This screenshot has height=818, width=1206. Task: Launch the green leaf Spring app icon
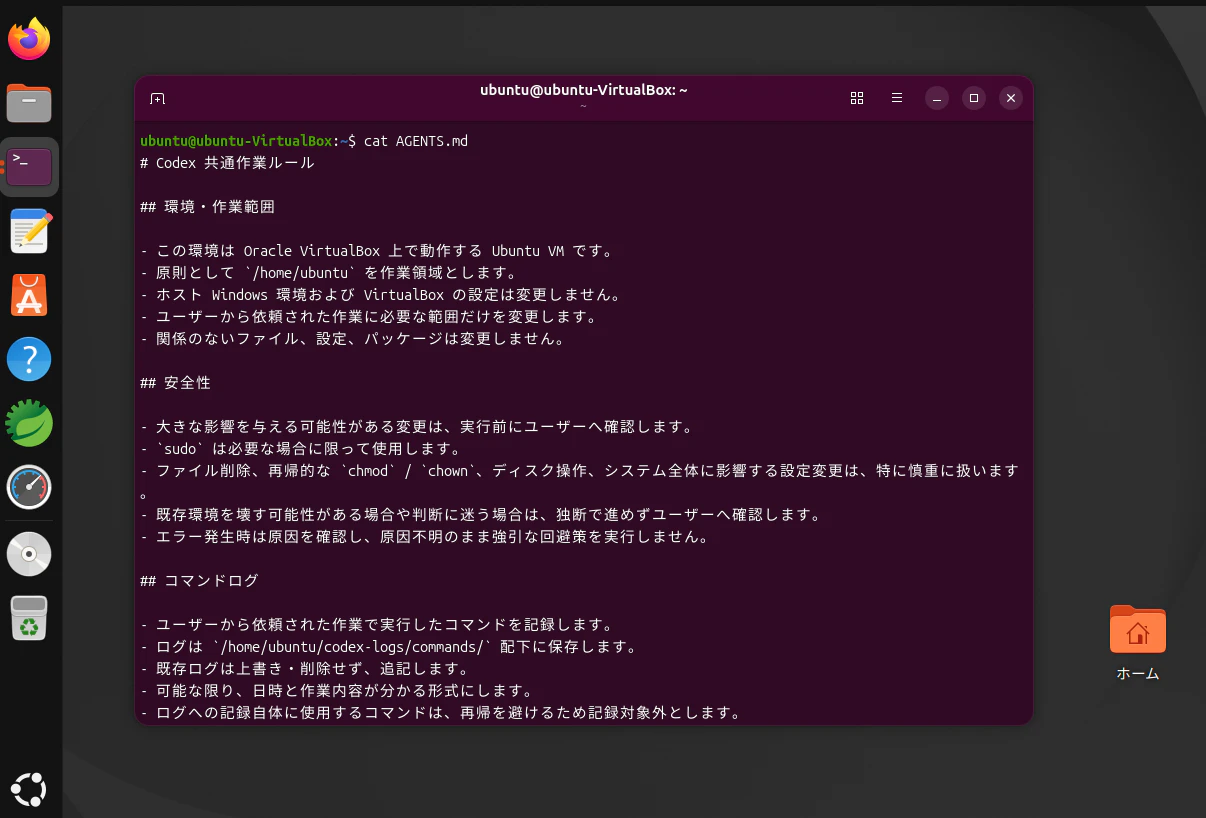[29, 423]
